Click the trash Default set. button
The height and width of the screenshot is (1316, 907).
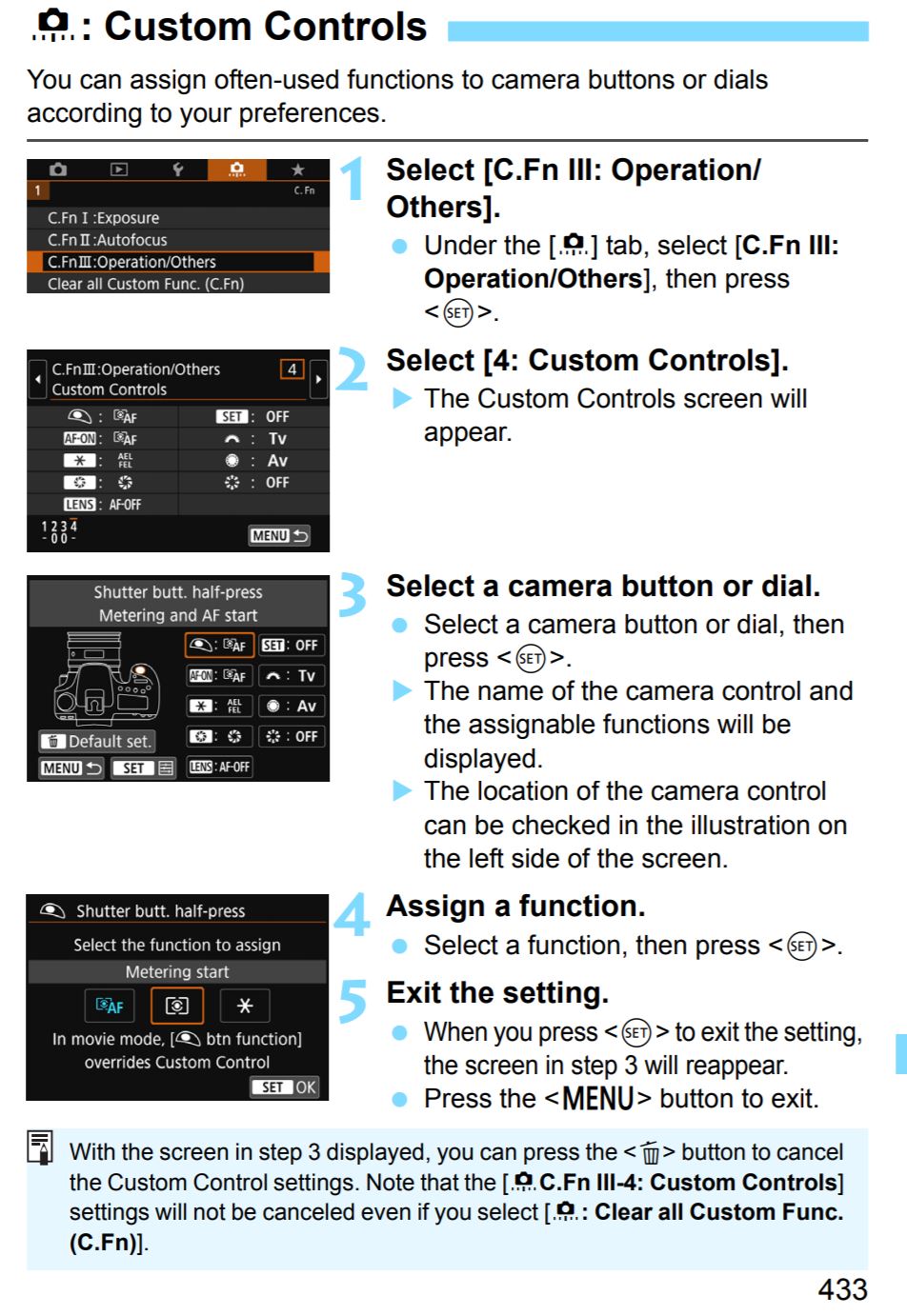[97, 741]
